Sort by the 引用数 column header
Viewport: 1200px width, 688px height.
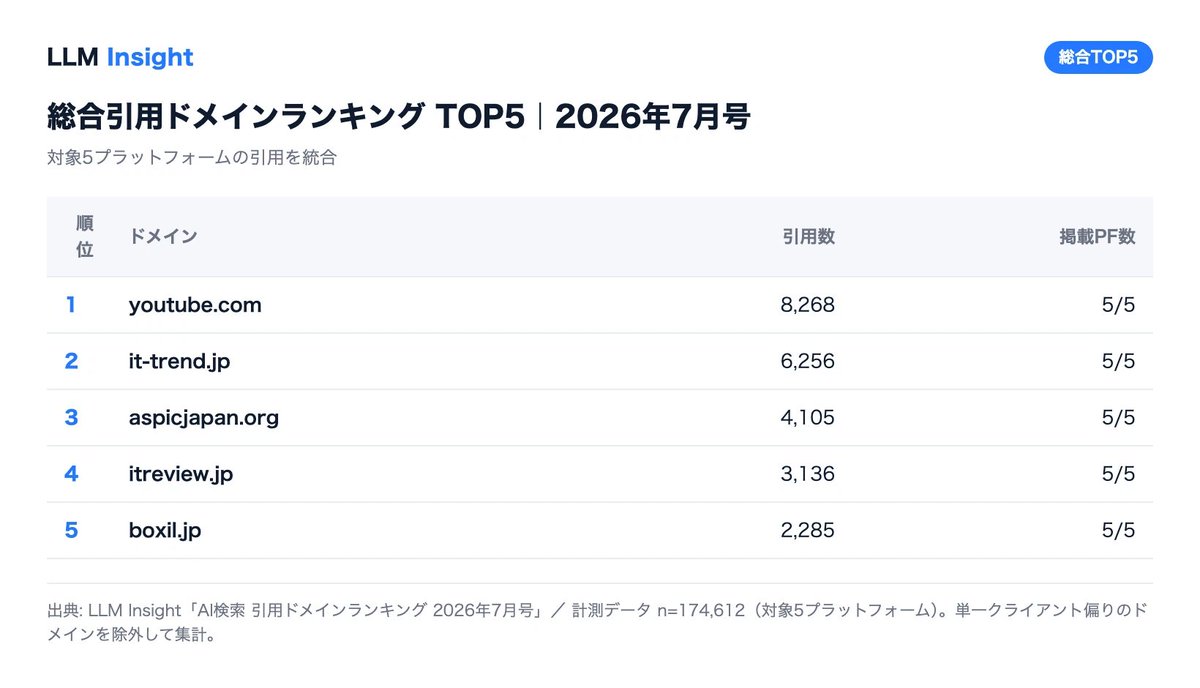(x=808, y=236)
